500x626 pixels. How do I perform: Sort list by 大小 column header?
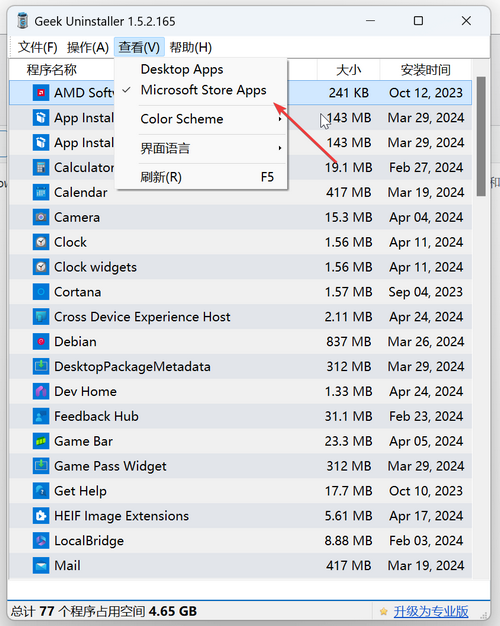click(x=349, y=70)
